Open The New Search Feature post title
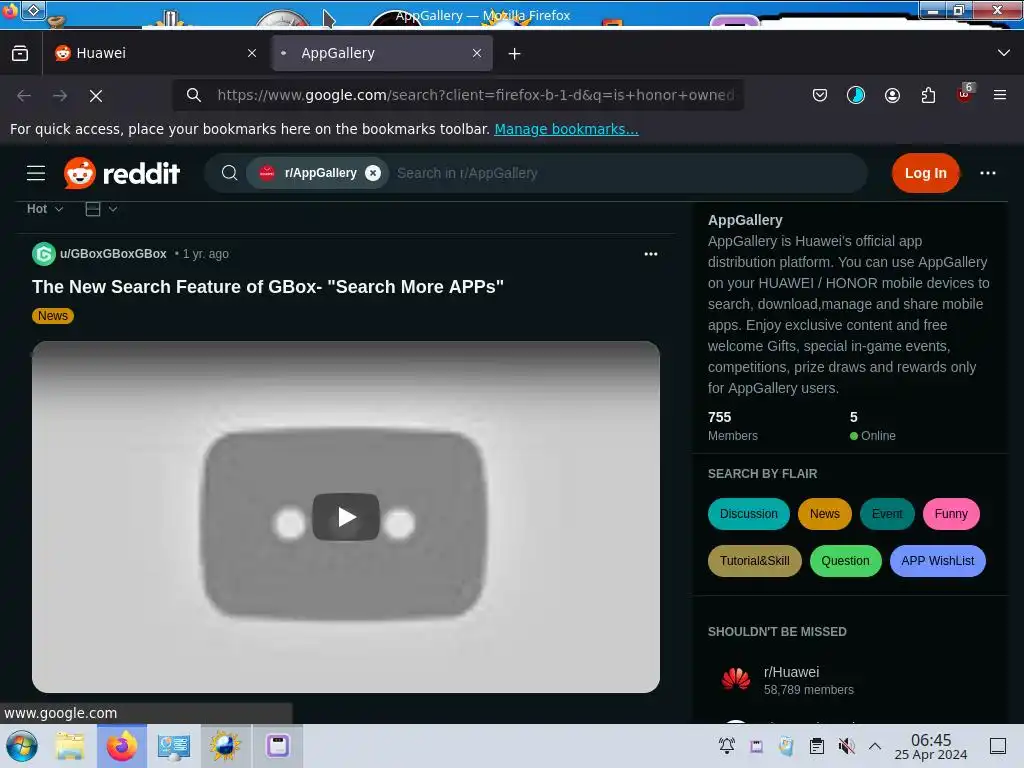The height and width of the screenshot is (768, 1024). point(268,287)
